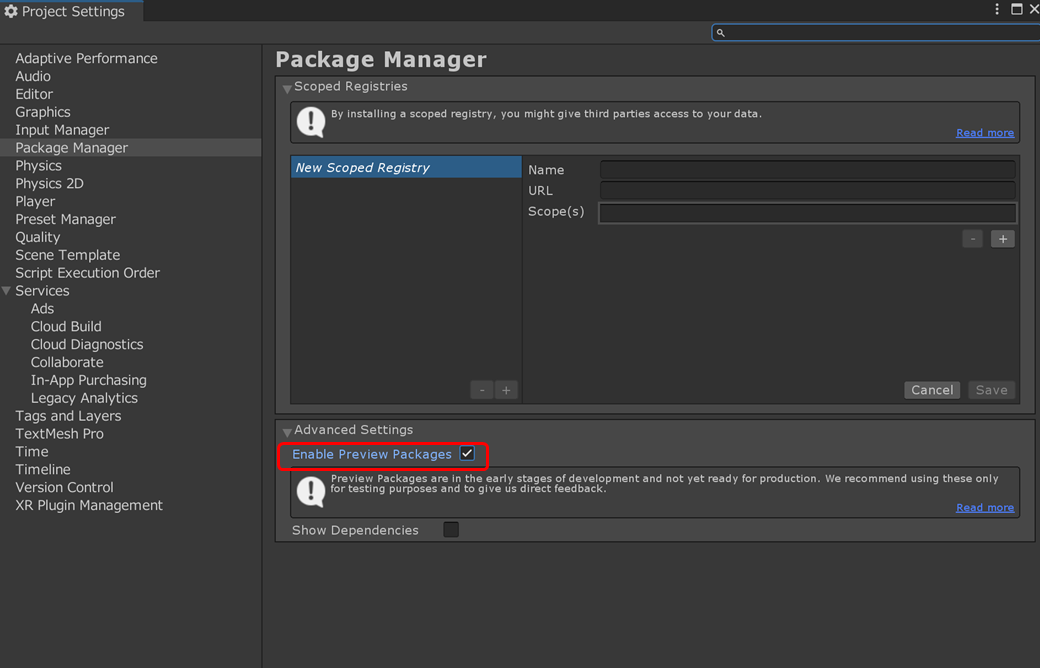
Task: Click the magnifier icon in the search field
Action: 719,32
